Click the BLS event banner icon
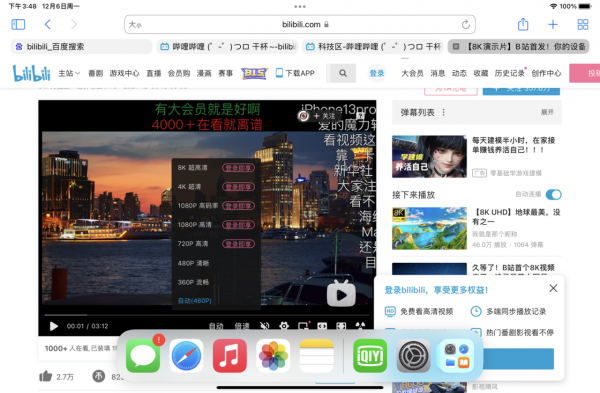This screenshot has height=393, width=600. coord(254,73)
